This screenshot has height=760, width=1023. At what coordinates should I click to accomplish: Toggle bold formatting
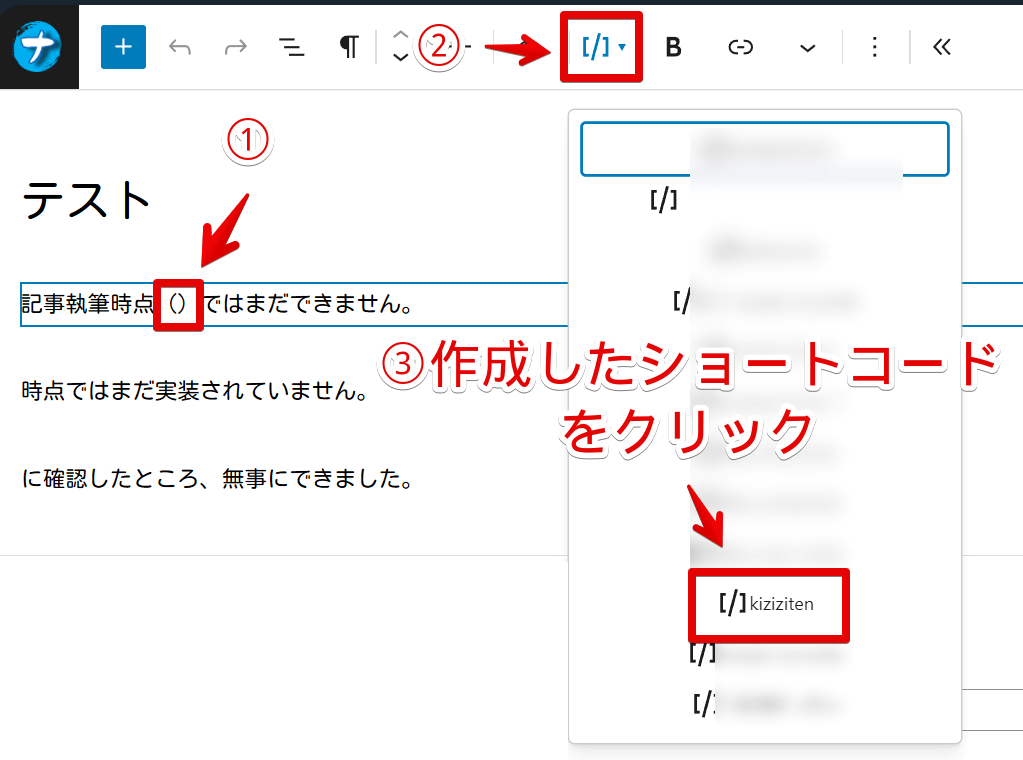pos(673,47)
